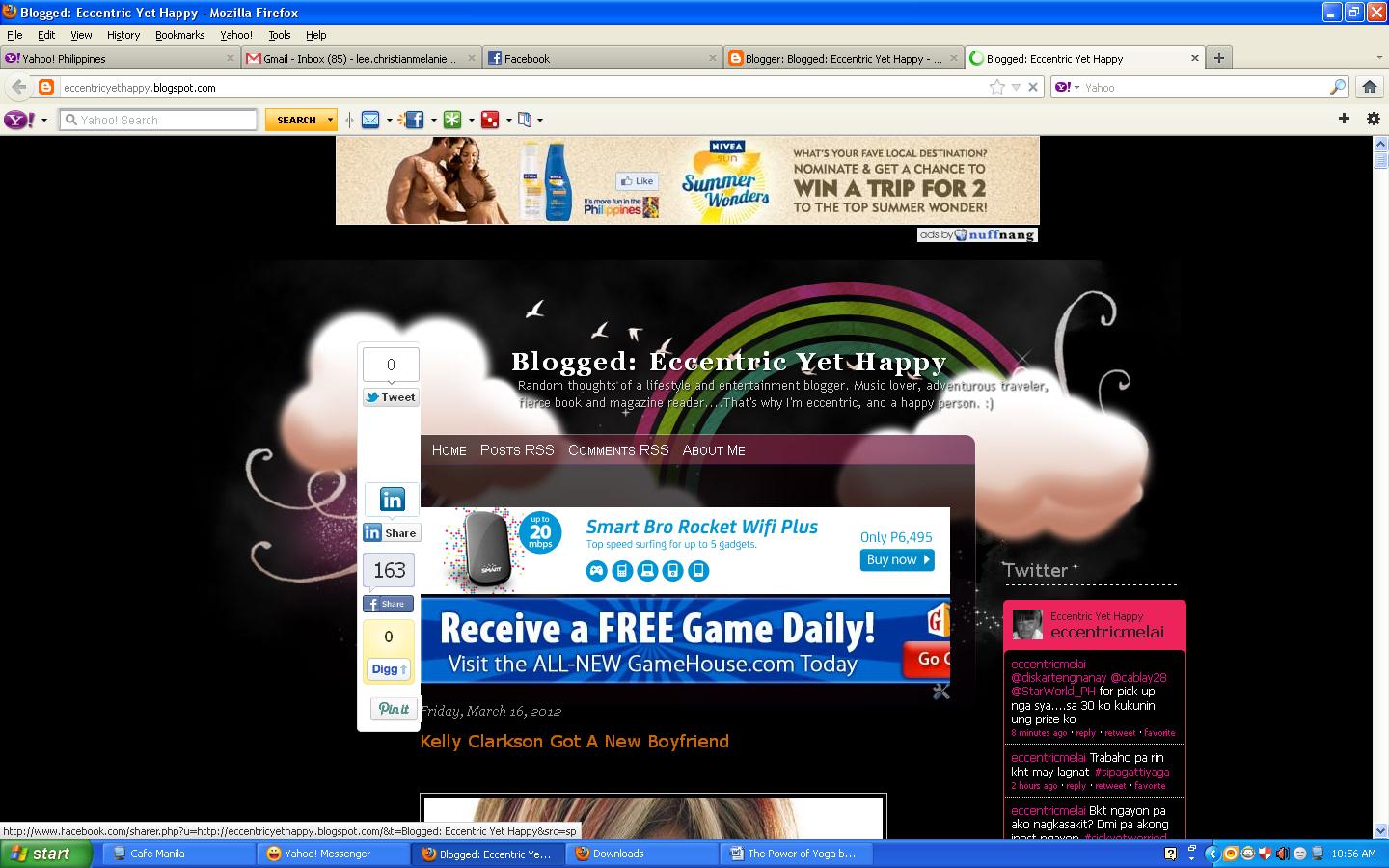
Task: Click the LinkedIn Share button
Action: pyautogui.click(x=392, y=532)
